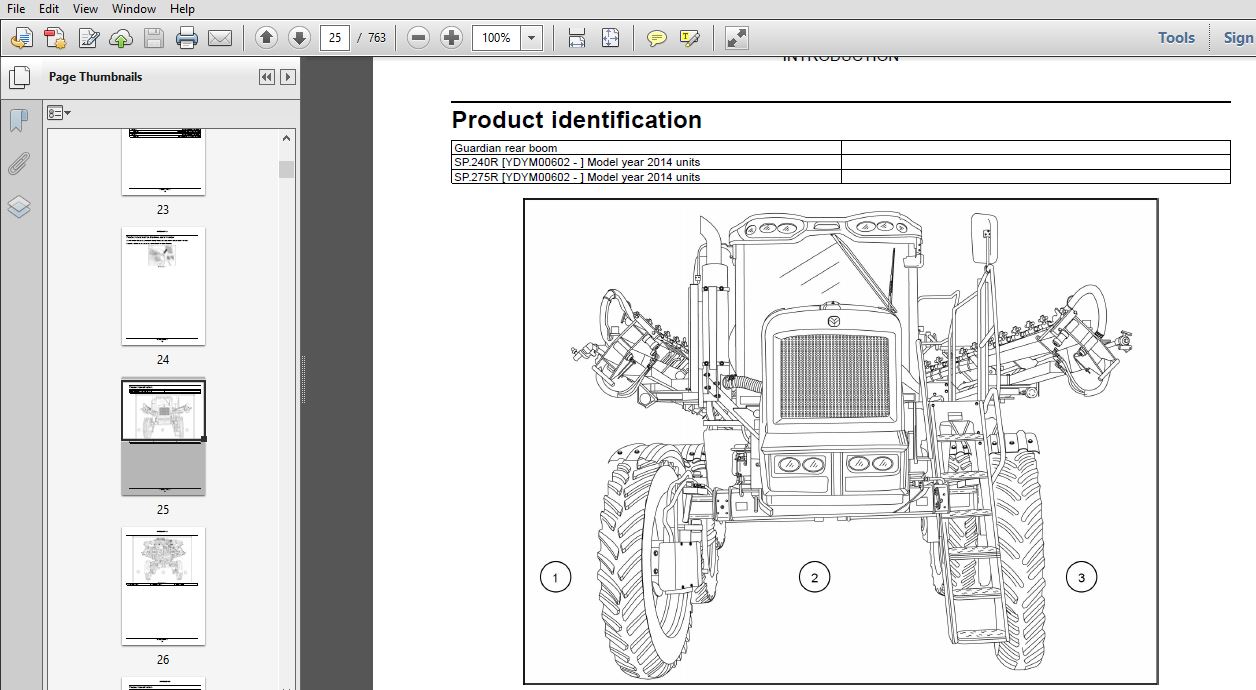Image resolution: width=1256 pixels, height=690 pixels.
Task: Select the page 25 thumbnail
Action: click(163, 437)
